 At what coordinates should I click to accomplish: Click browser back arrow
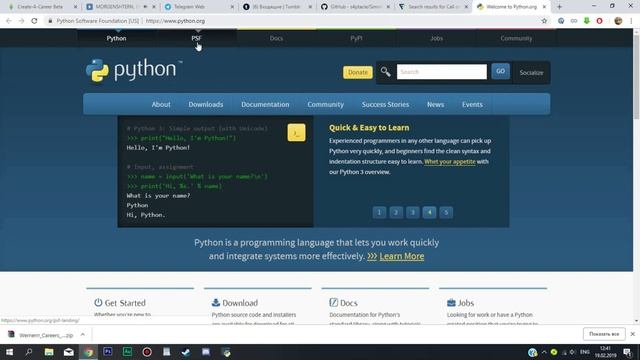click(x=9, y=21)
